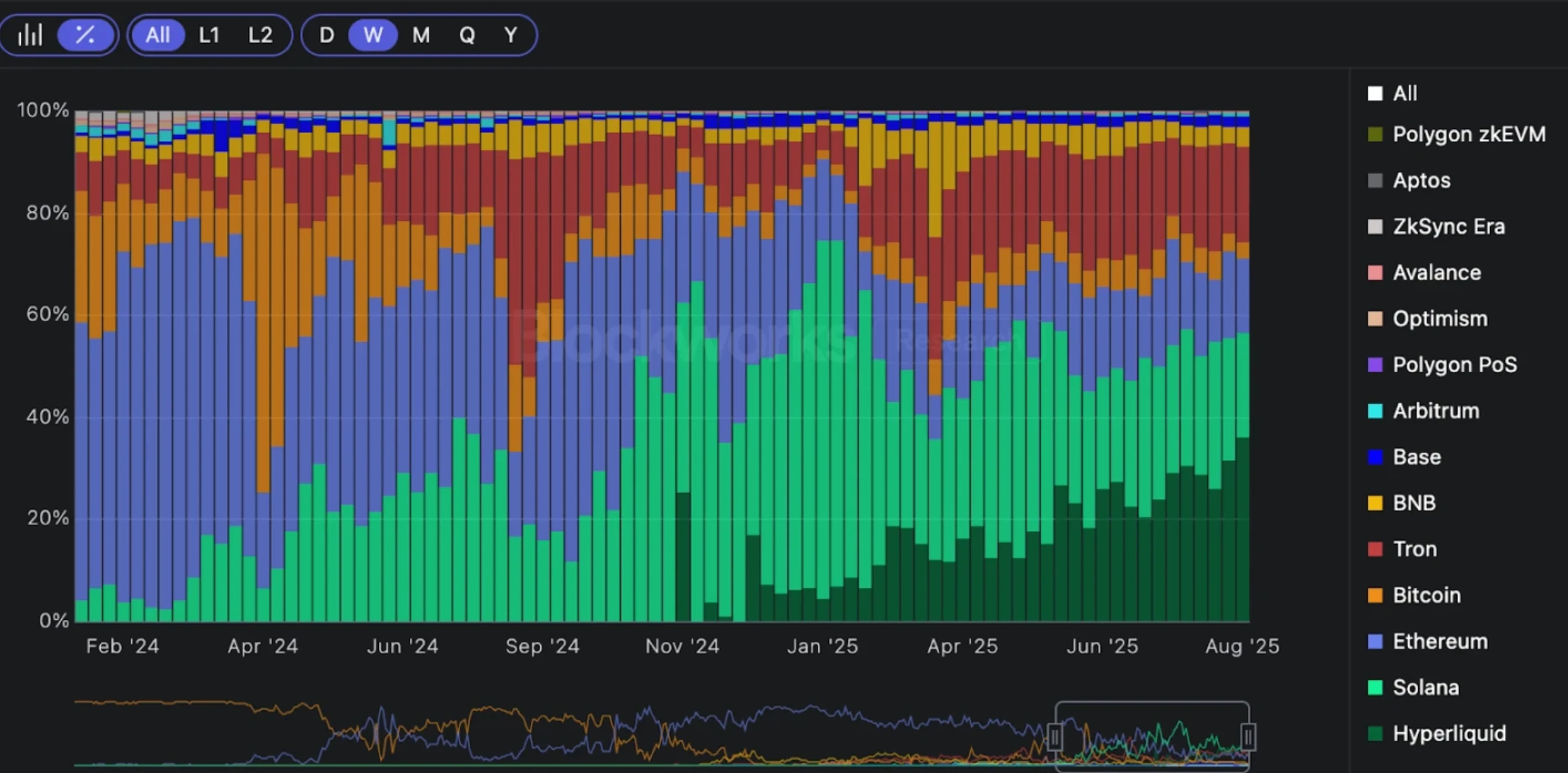Click right range slider handle
Viewport: 1568px width, 773px height.
[1248, 737]
